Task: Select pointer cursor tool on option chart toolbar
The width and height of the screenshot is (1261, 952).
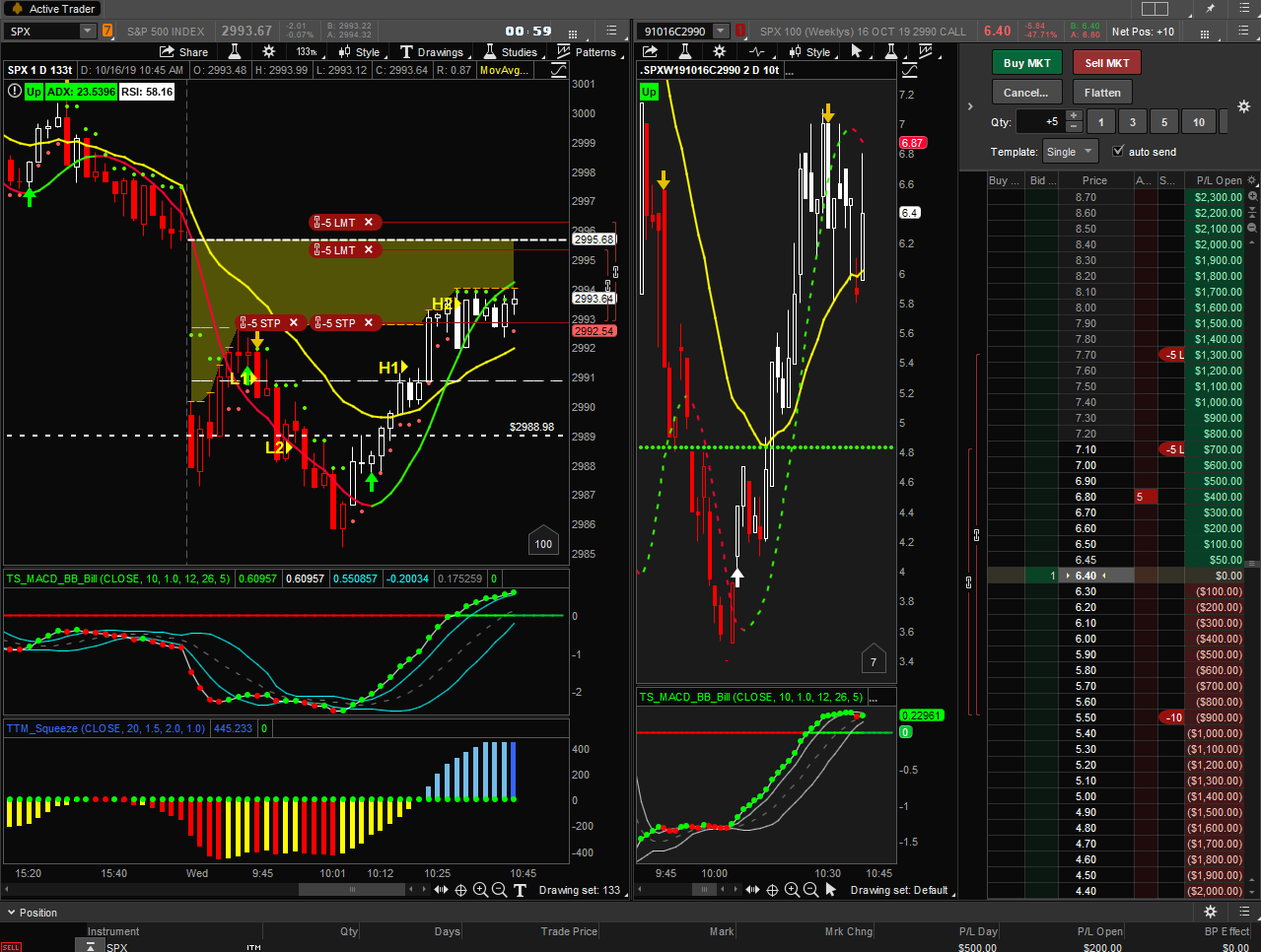Action: [x=857, y=51]
